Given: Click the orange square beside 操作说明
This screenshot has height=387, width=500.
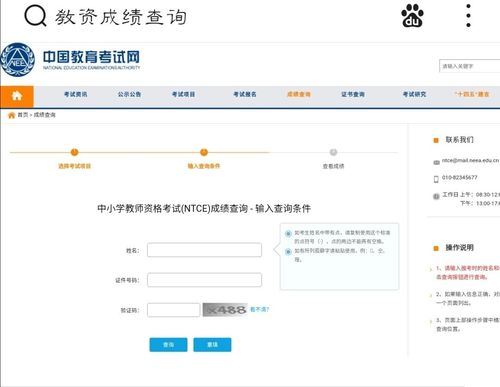Looking at the screenshot, I should 436,248.
